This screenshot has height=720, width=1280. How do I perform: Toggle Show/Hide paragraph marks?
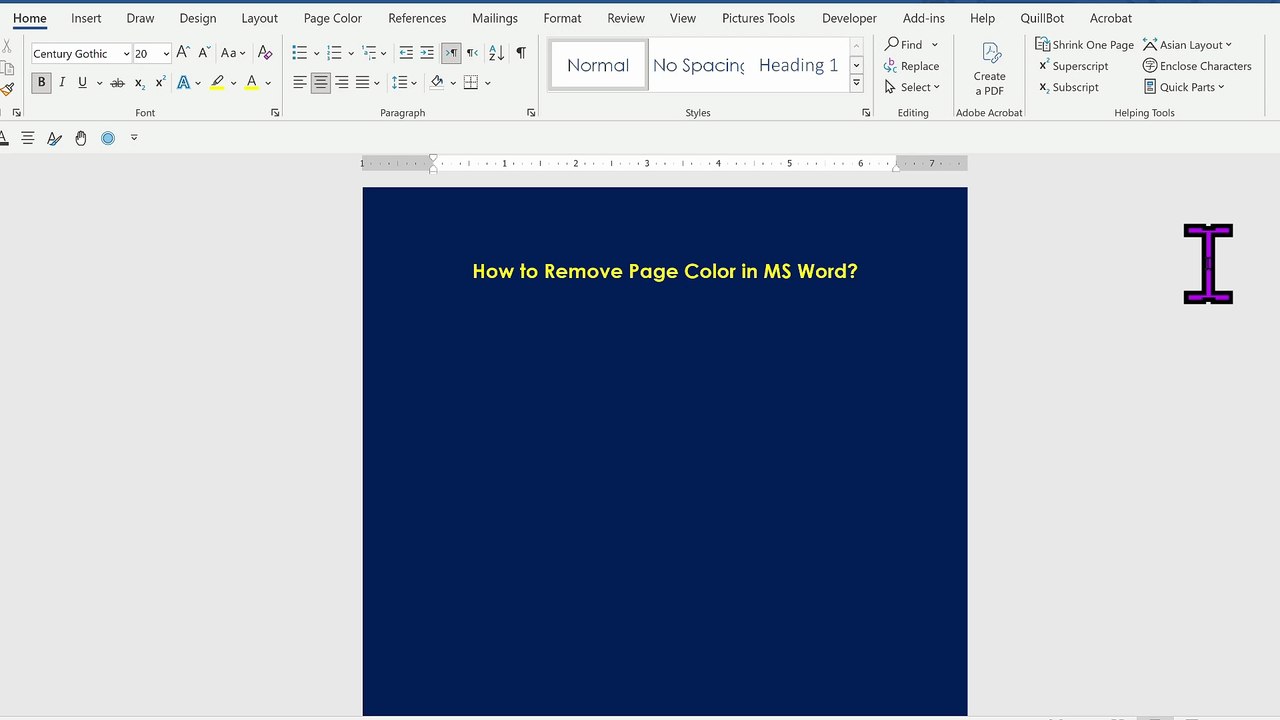tap(521, 53)
